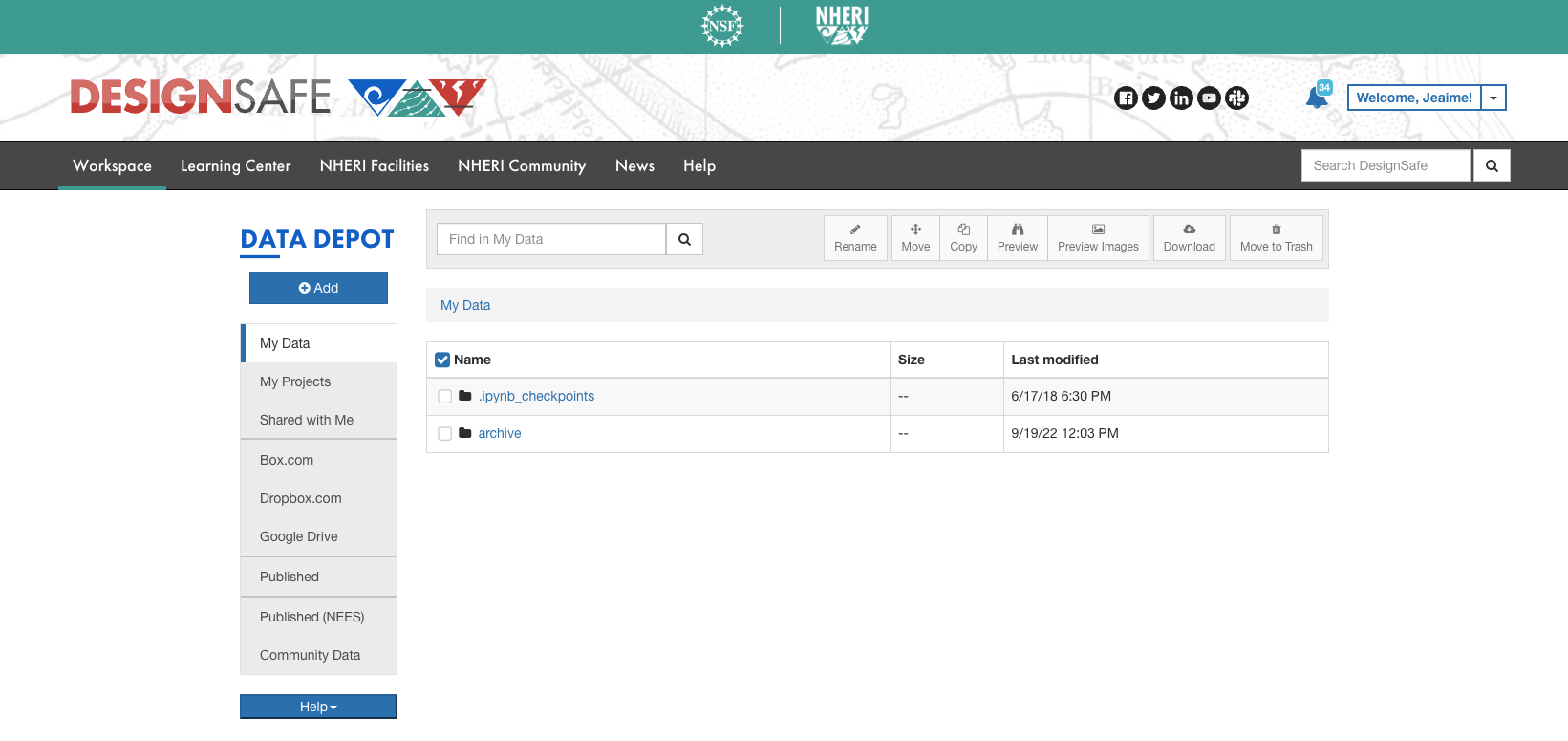Preview the file with the binoculars button
Screen dimensions: 1568x741
1018,238
